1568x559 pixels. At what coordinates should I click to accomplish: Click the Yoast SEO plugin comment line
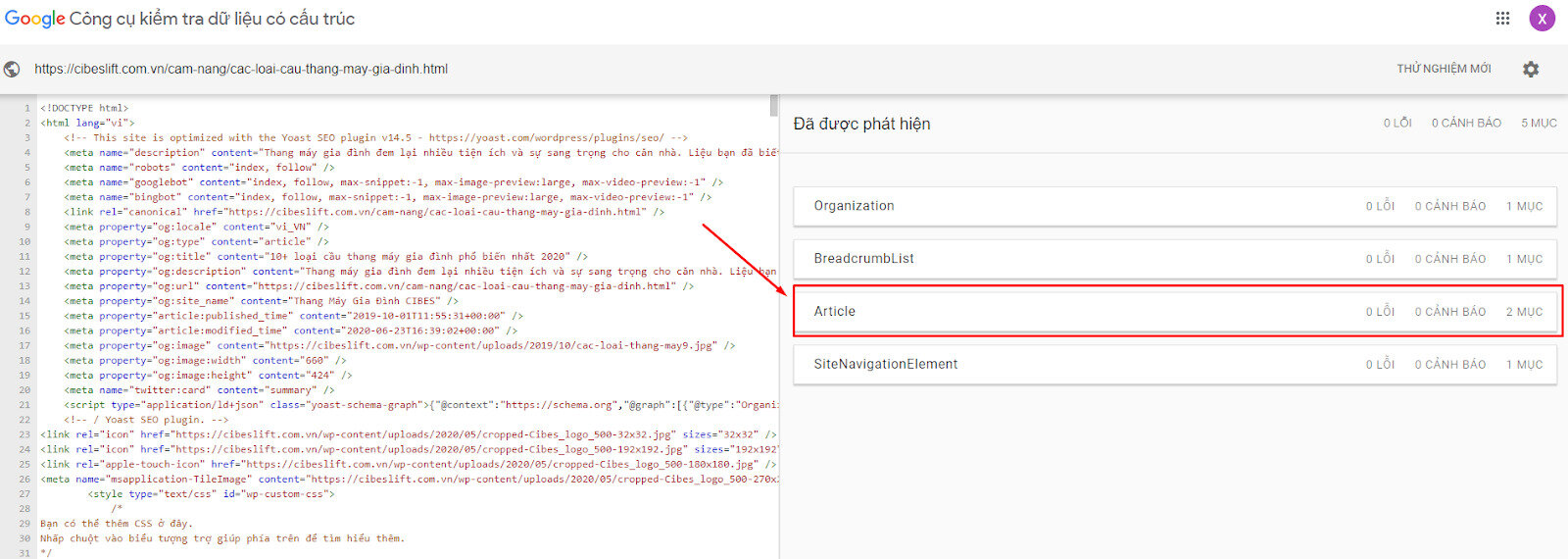(x=375, y=137)
